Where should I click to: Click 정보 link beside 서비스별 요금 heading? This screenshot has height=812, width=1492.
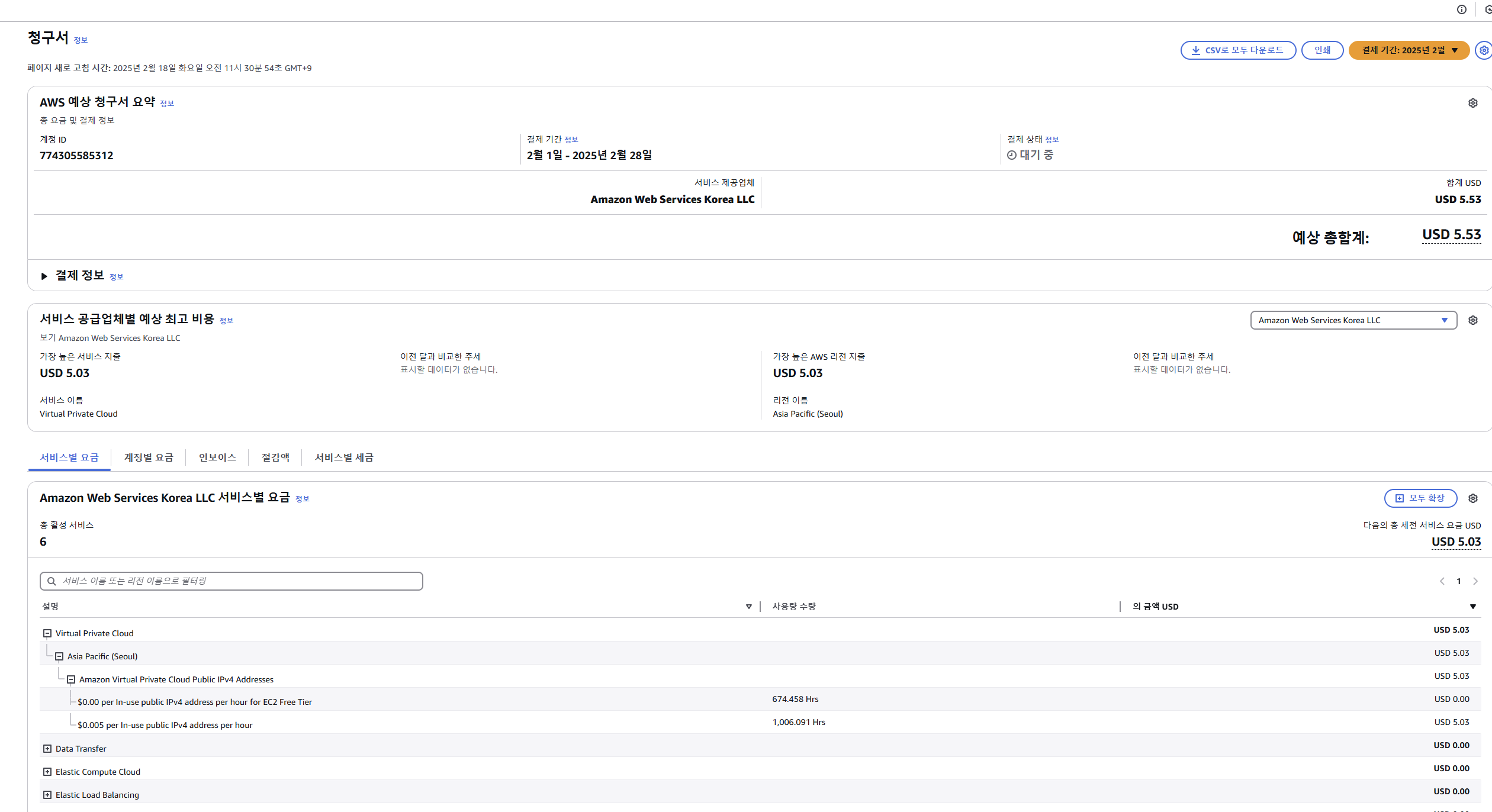pyautogui.click(x=303, y=499)
